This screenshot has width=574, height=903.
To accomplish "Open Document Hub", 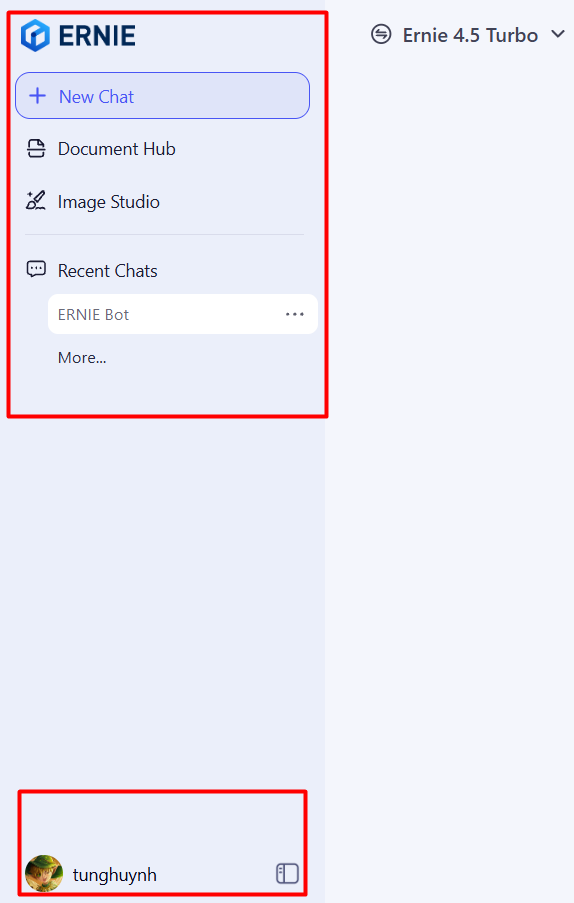I will click(116, 149).
